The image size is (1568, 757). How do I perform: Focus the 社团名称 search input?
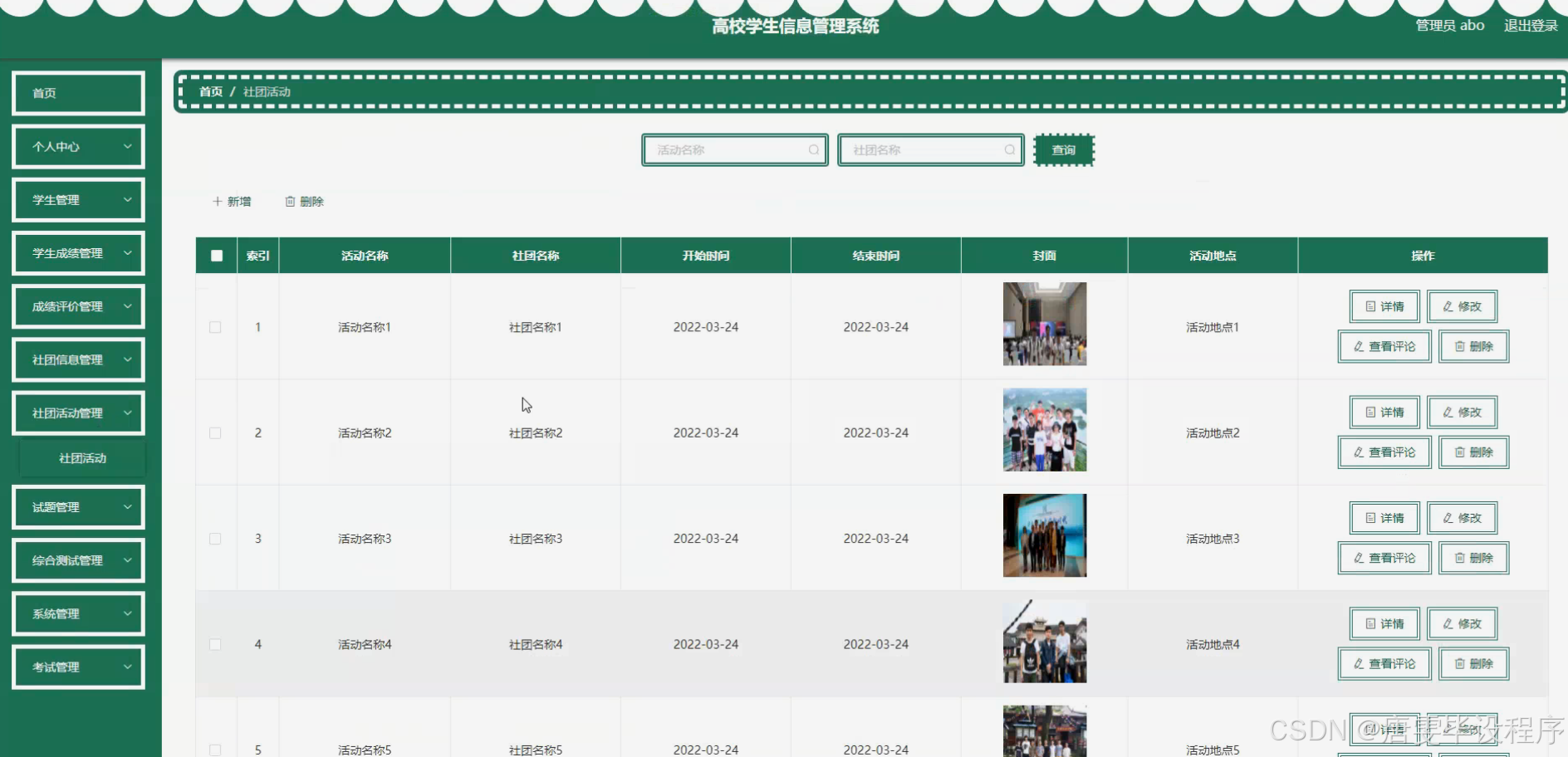pyautogui.click(x=931, y=150)
